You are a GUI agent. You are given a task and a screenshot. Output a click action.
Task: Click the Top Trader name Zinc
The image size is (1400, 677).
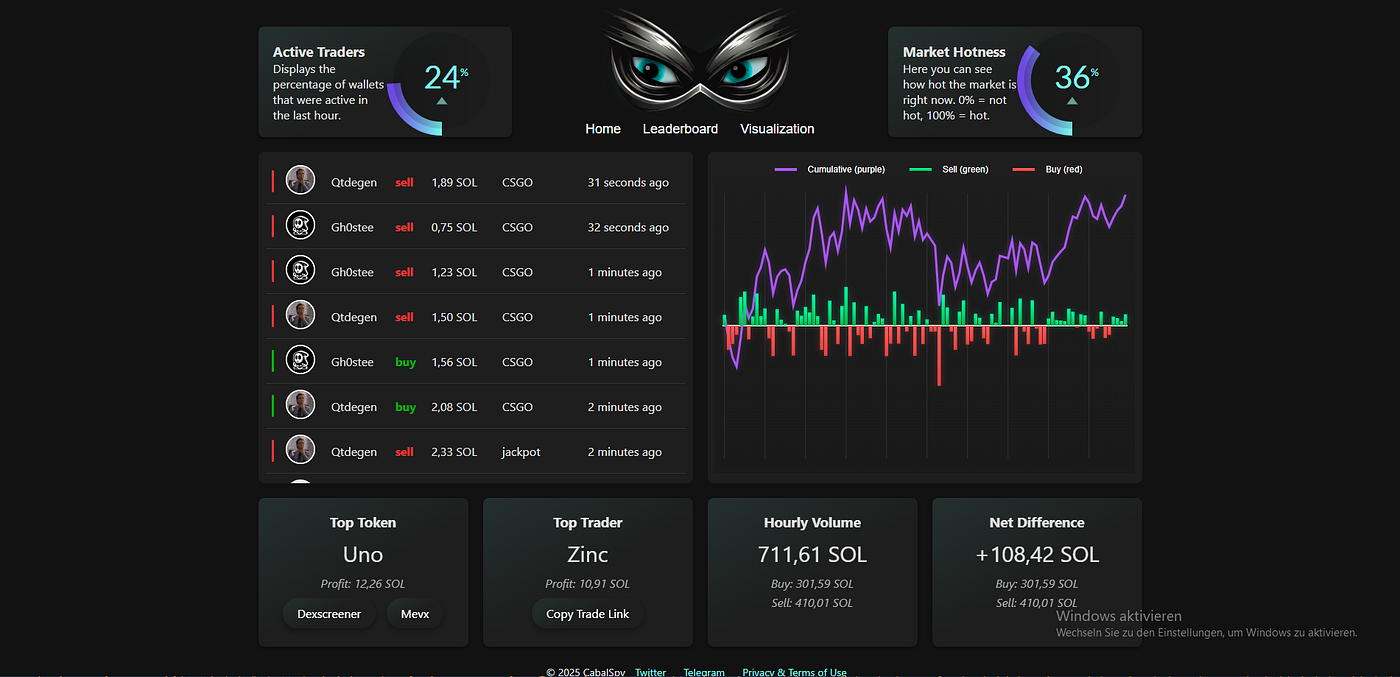point(588,555)
